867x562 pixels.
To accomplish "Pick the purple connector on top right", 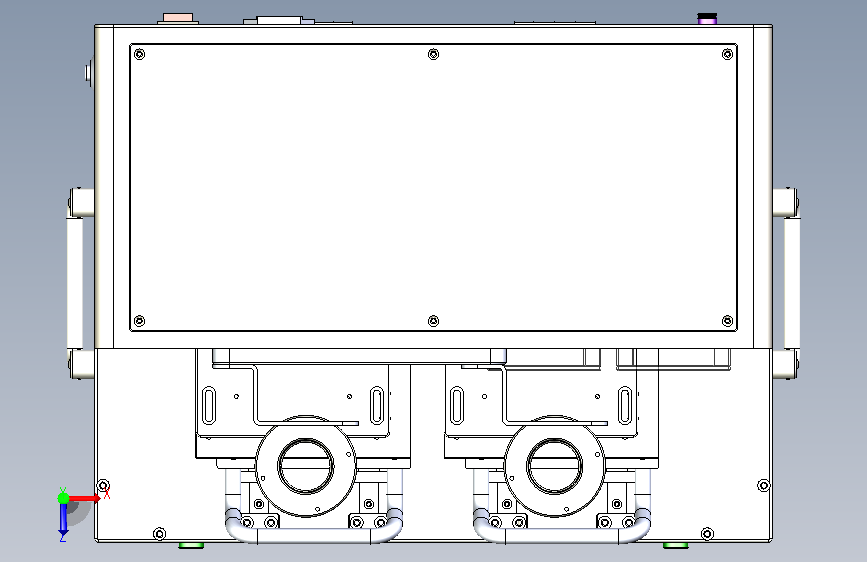I will pyautogui.click(x=707, y=18).
